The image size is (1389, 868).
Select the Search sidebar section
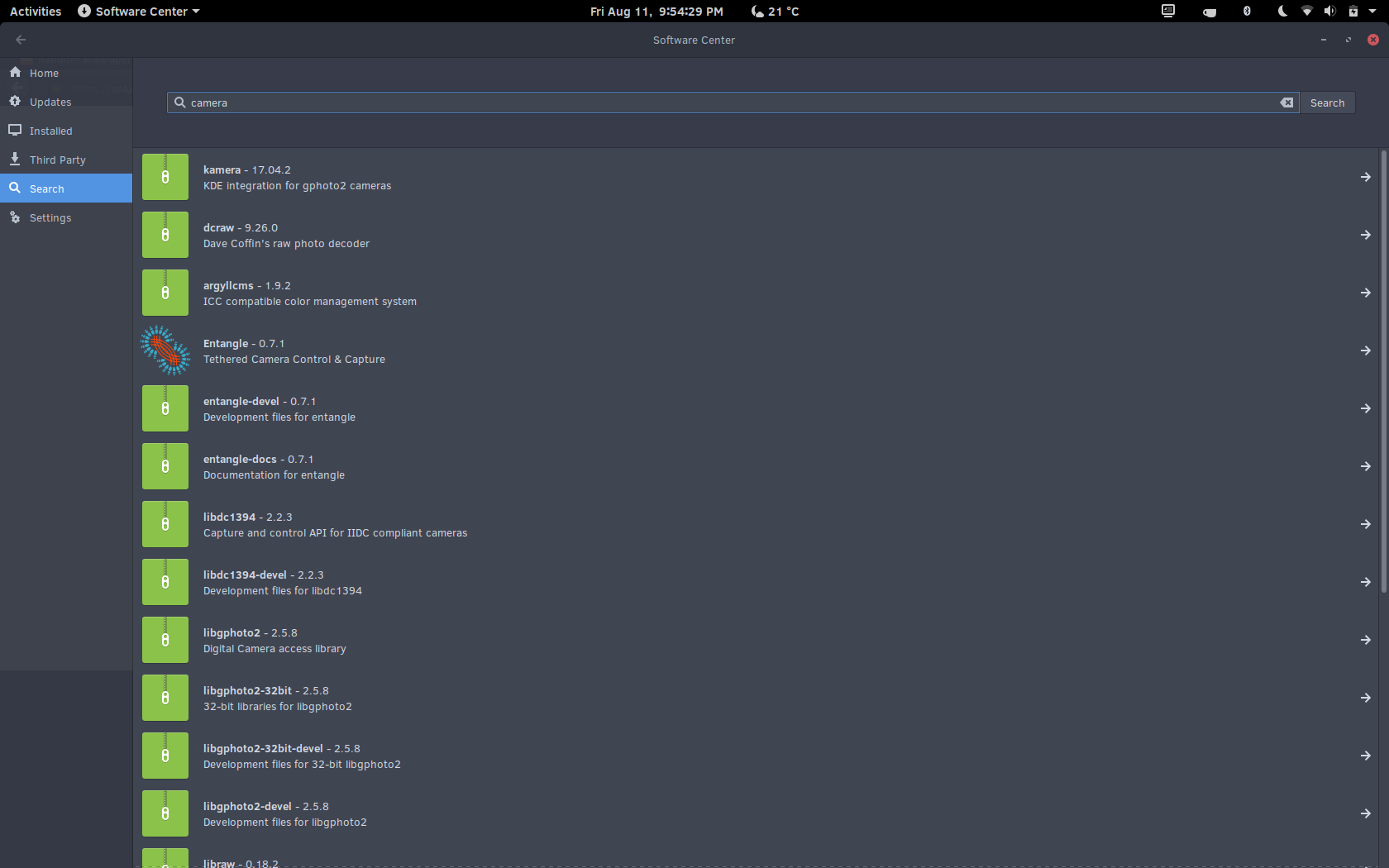[x=66, y=188]
